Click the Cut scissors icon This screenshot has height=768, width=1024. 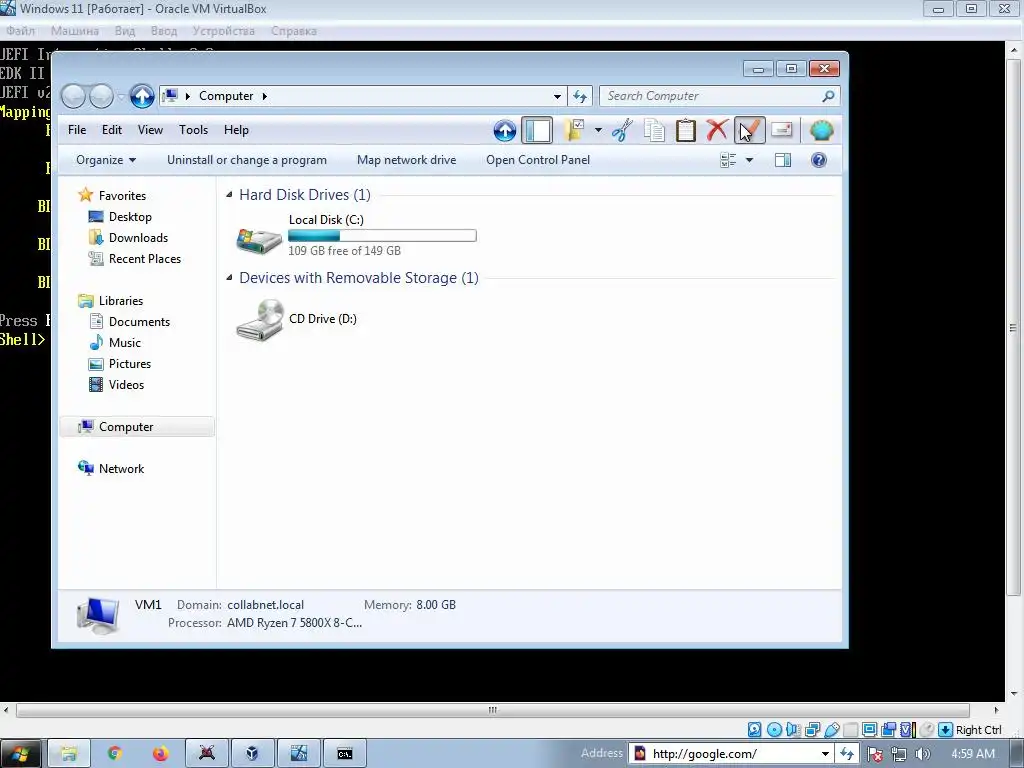click(x=622, y=130)
